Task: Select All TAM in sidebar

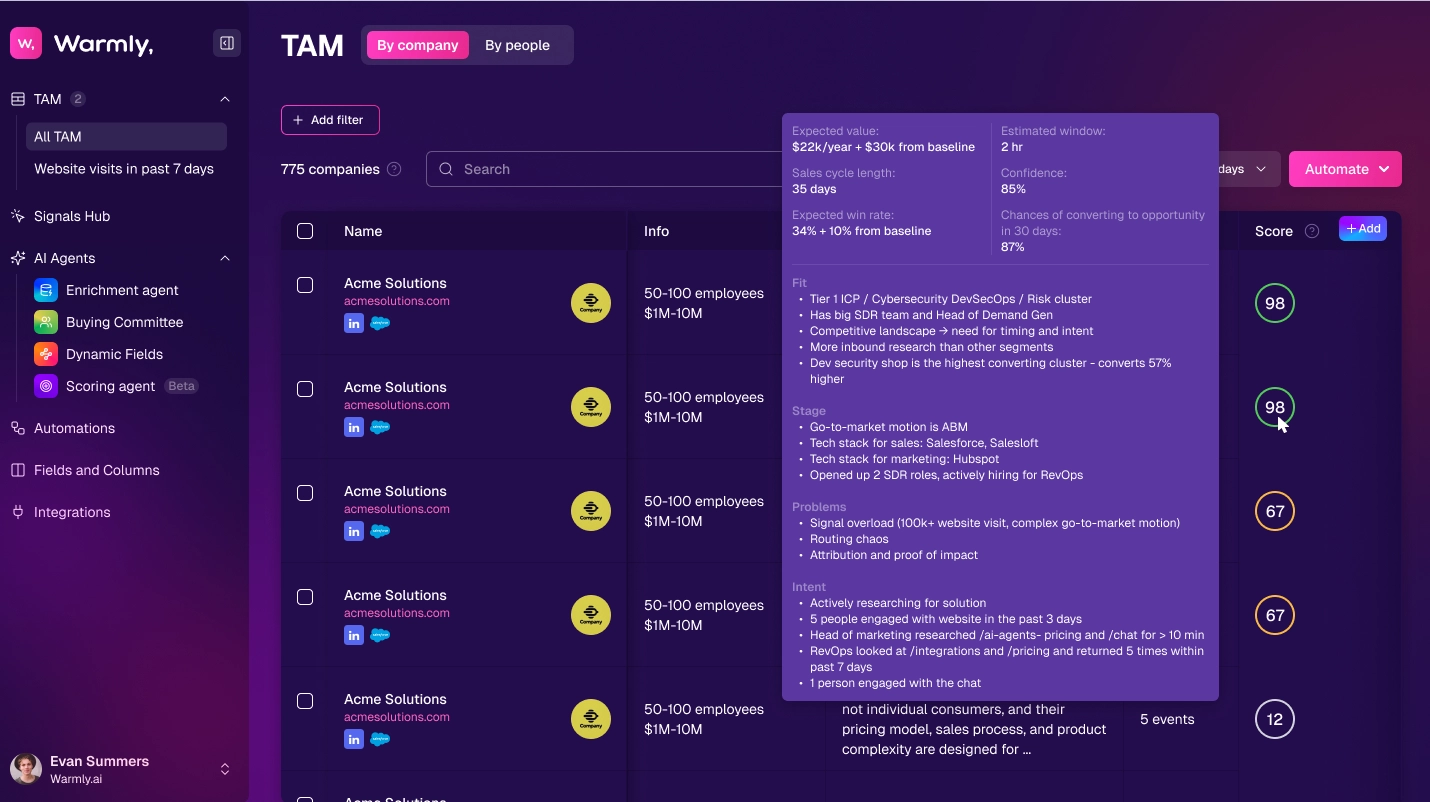Action: 126,137
